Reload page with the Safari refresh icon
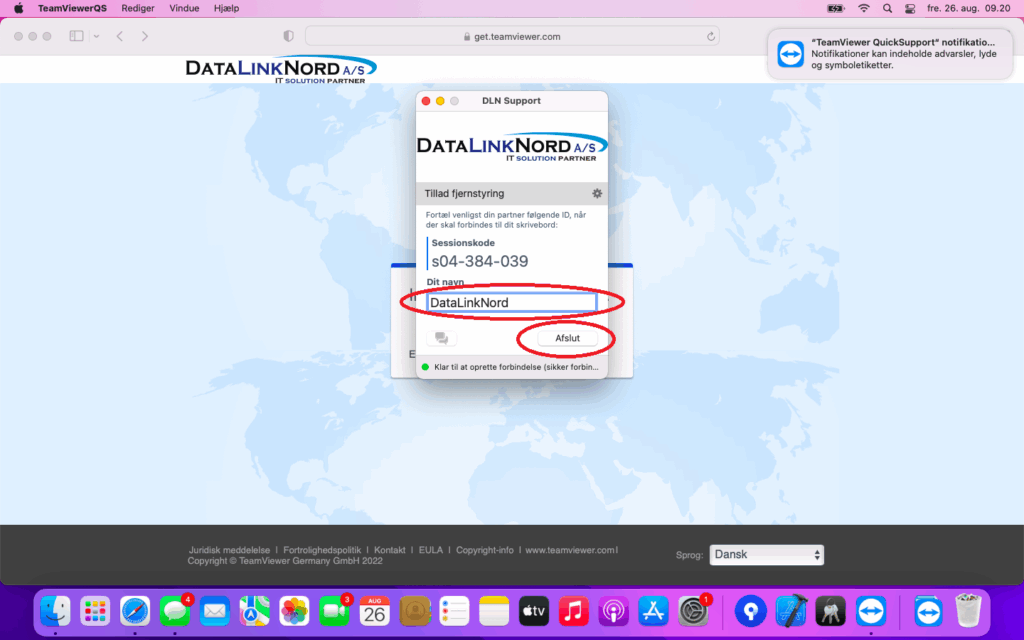 click(x=711, y=36)
